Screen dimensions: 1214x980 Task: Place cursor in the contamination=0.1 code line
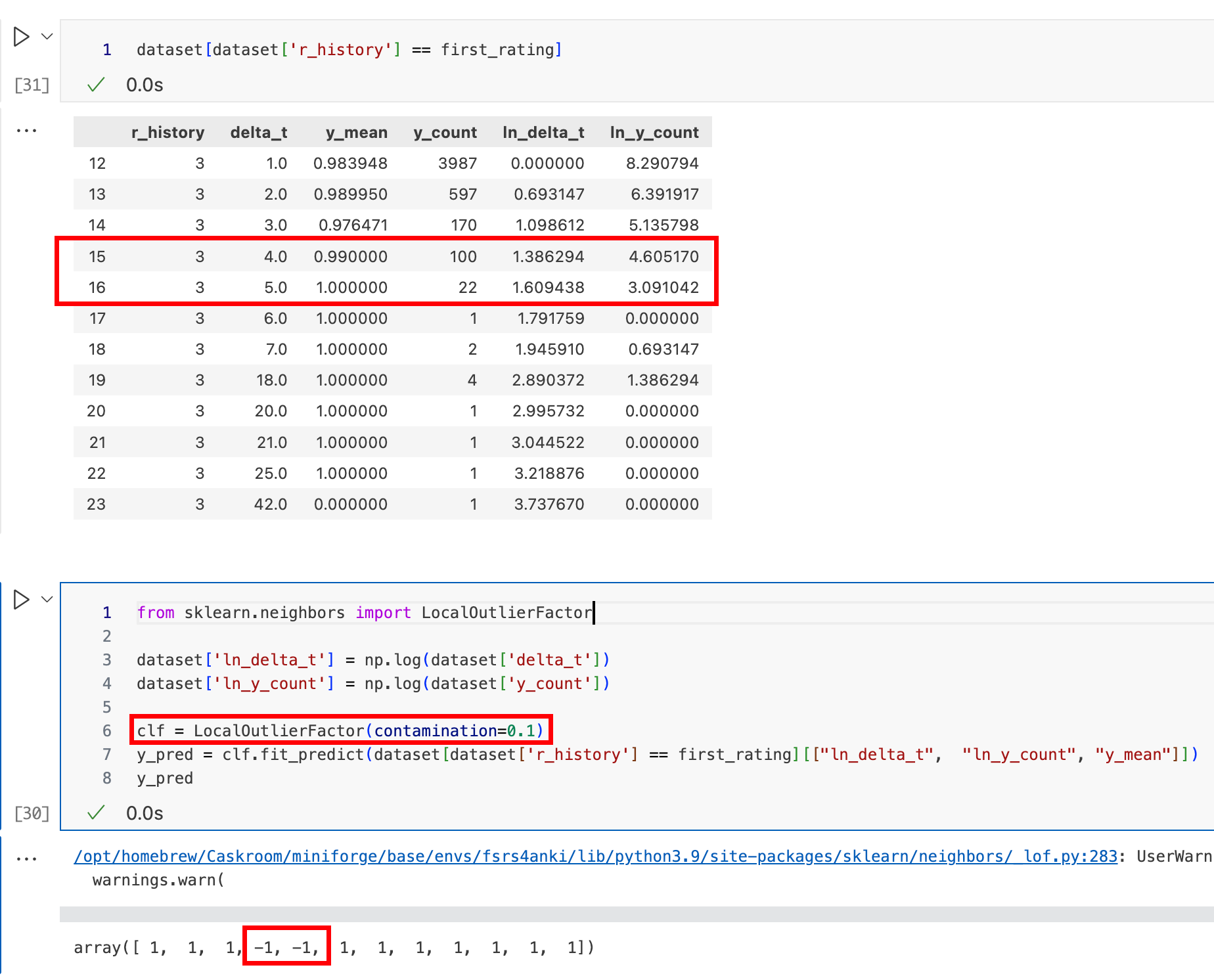point(340,730)
